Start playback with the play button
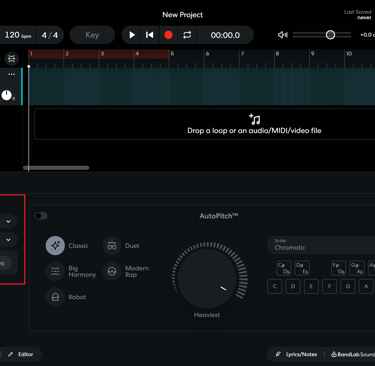The image size is (375, 366). (x=132, y=35)
